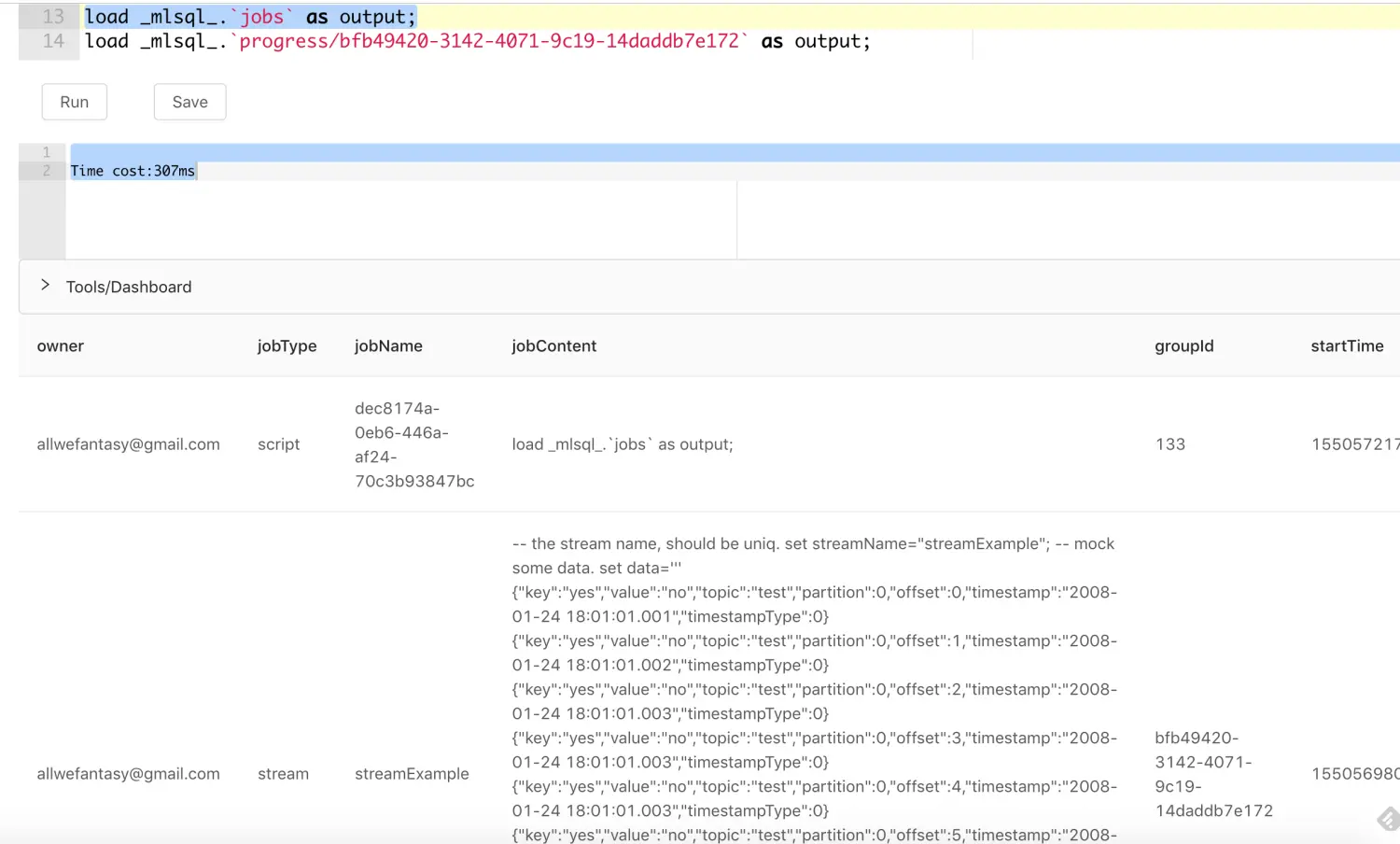Image resolution: width=1400 pixels, height=844 pixels.
Task: Click the jobType column header
Action: [287, 345]
